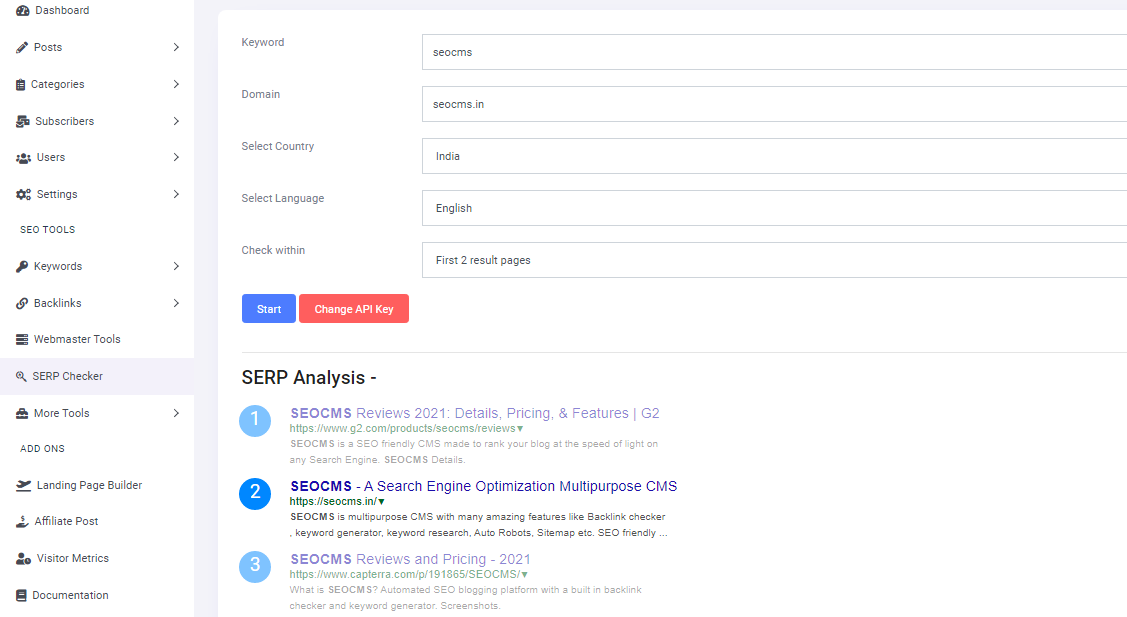Screen dimensions: 1127x617
Task: Click the capterra.com SEOCMS URL
Action: [405, 575]
